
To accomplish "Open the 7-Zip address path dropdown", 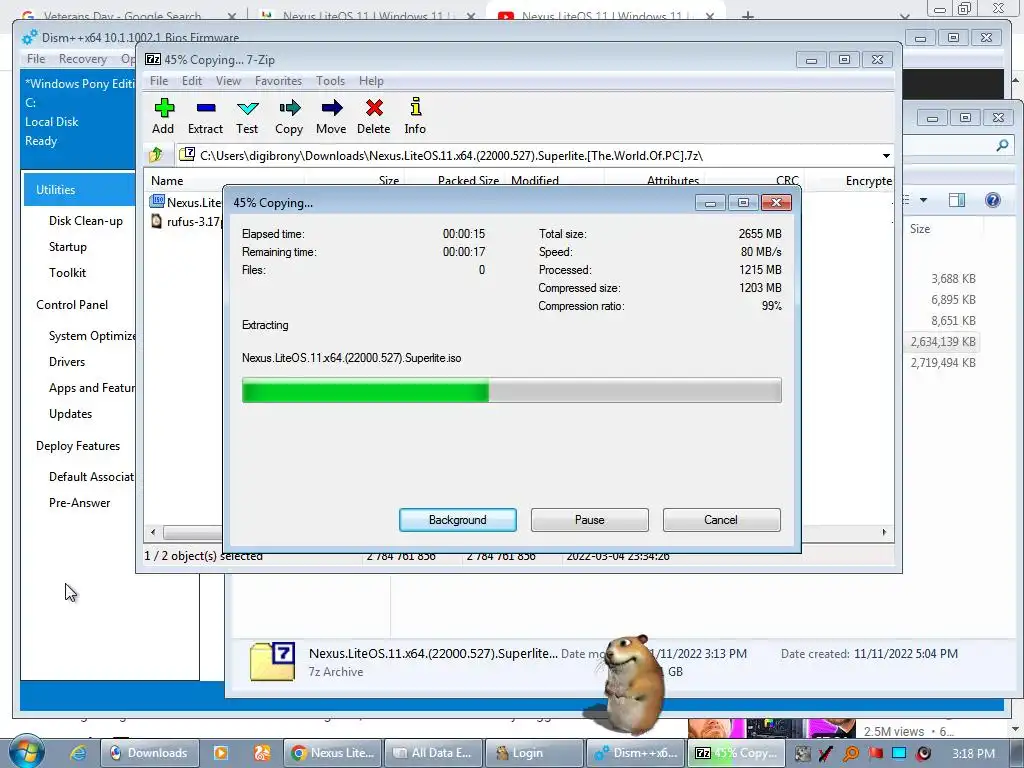I will tap(886, 156).
